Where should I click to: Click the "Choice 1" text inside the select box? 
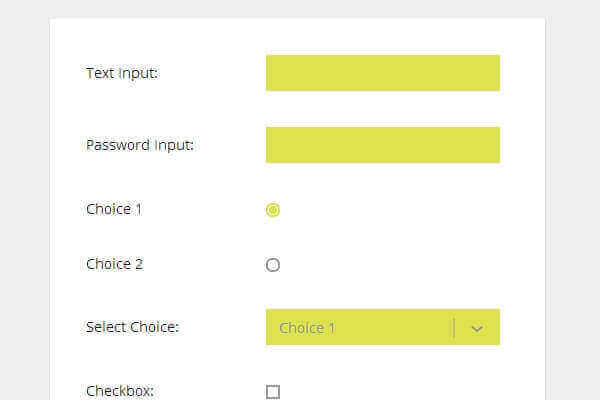click(x=307, y=328)
